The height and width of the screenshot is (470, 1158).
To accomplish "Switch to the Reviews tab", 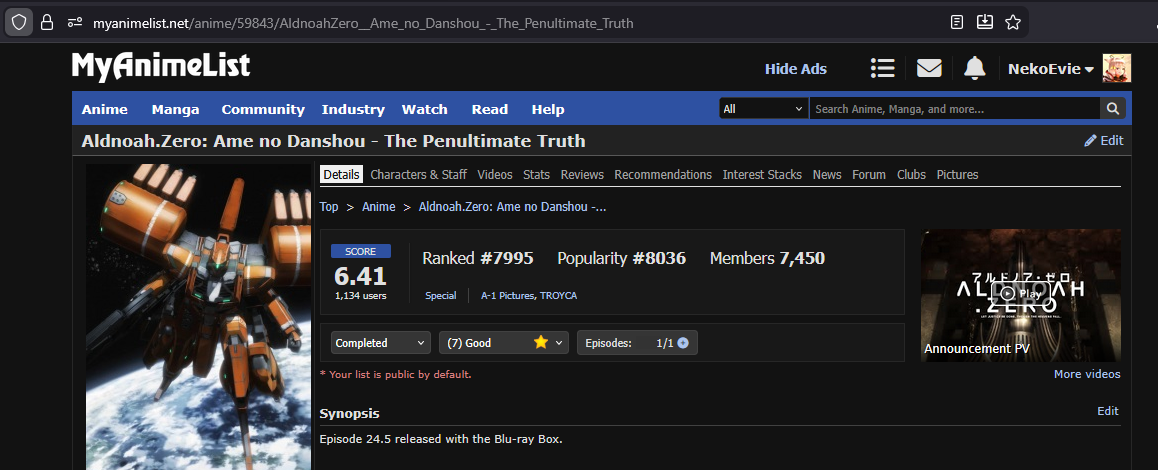I will click(582, 174).
